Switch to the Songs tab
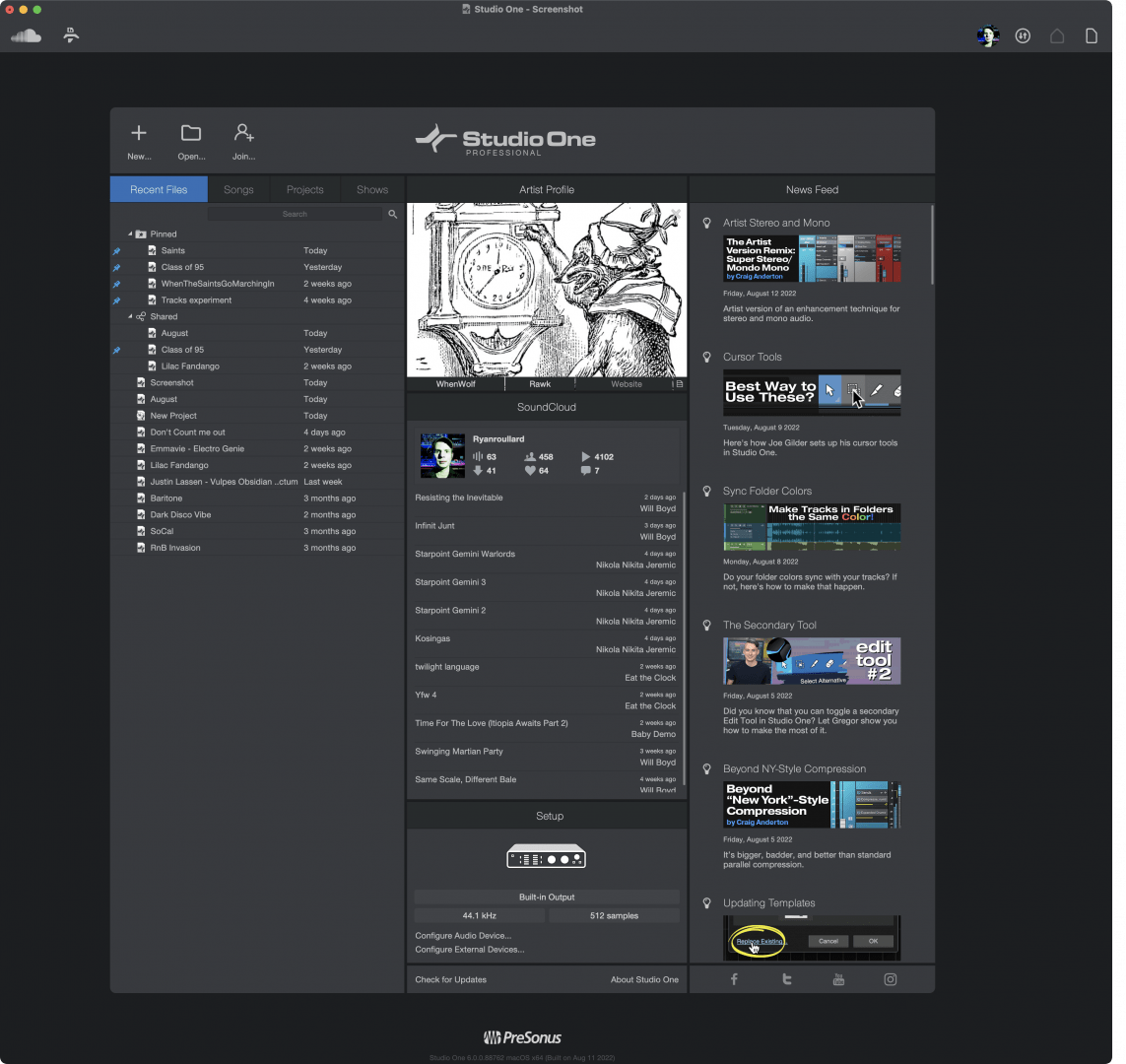Viewport: 1126px width, 1064px height. pos(238,189)
